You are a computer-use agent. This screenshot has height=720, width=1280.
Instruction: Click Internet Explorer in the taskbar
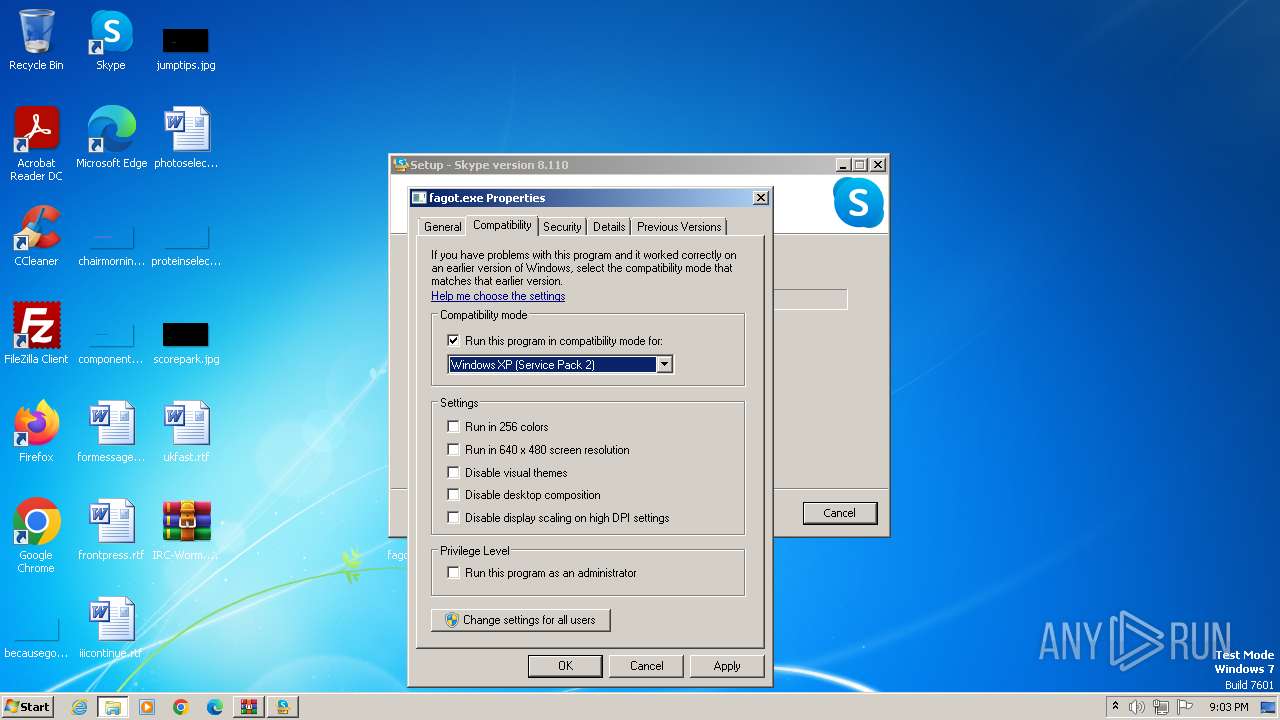coord(79,707)
